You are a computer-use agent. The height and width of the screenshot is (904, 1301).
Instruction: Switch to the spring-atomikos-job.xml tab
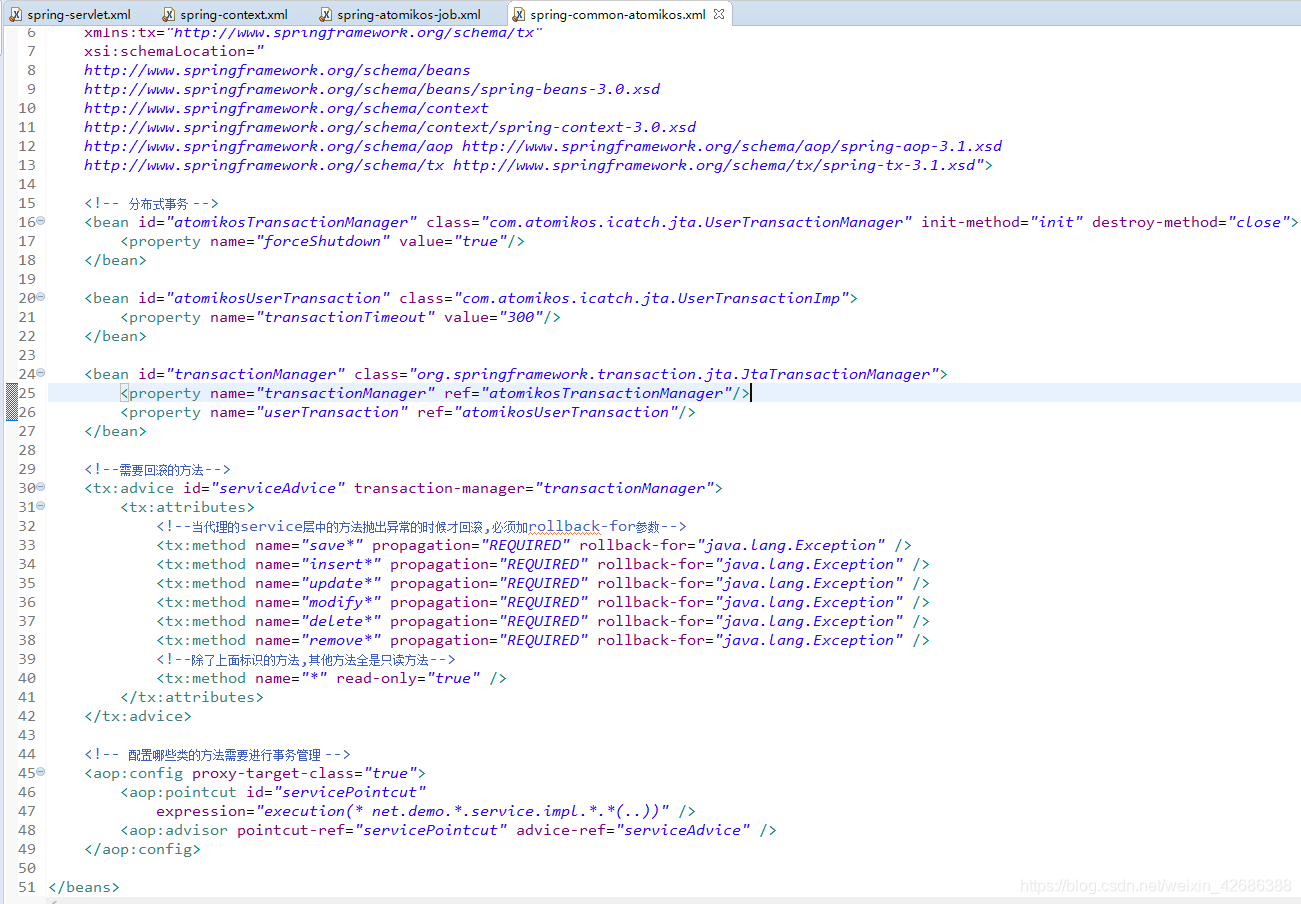(x=408, y=14)
